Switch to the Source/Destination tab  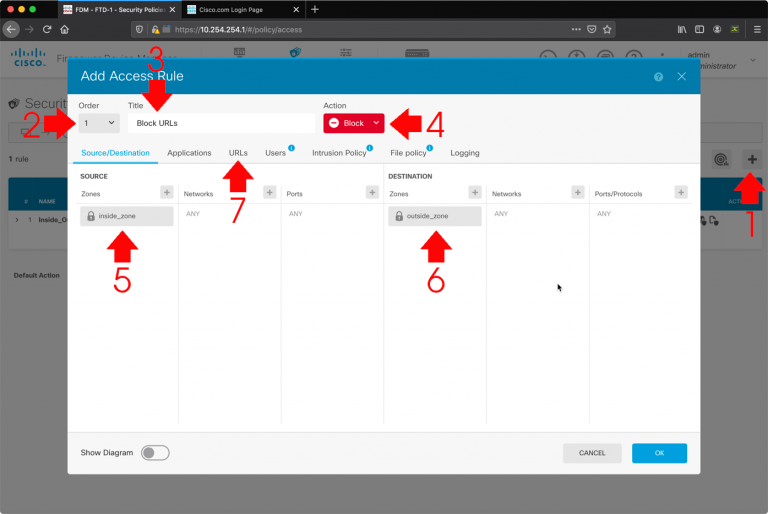point(116,153)
